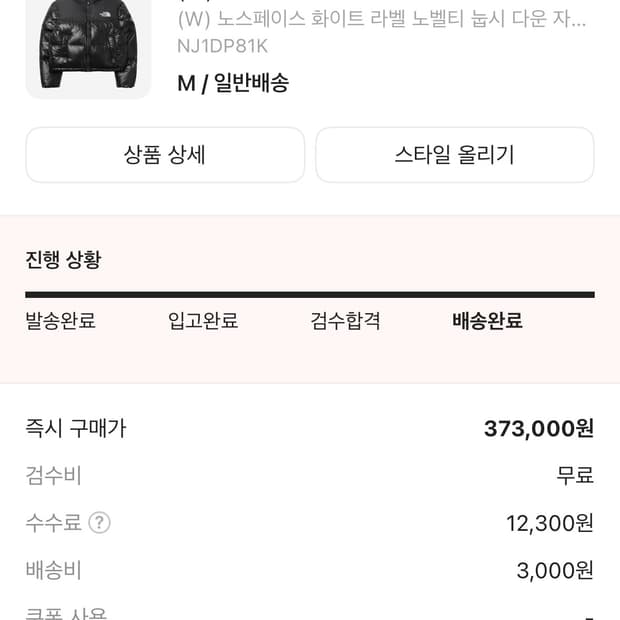The image size is (620, 620).
Task: Click the 검수합격 status step
Action: (345, 321)
